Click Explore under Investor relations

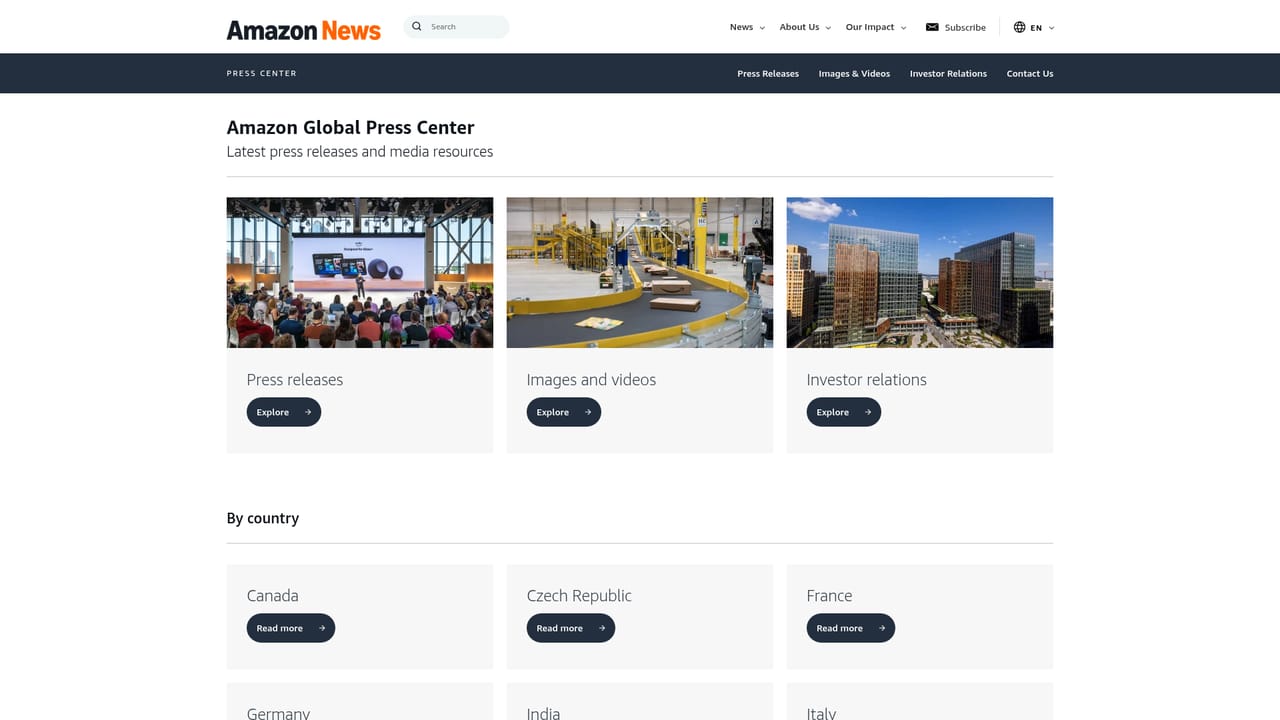pos(844,412)
